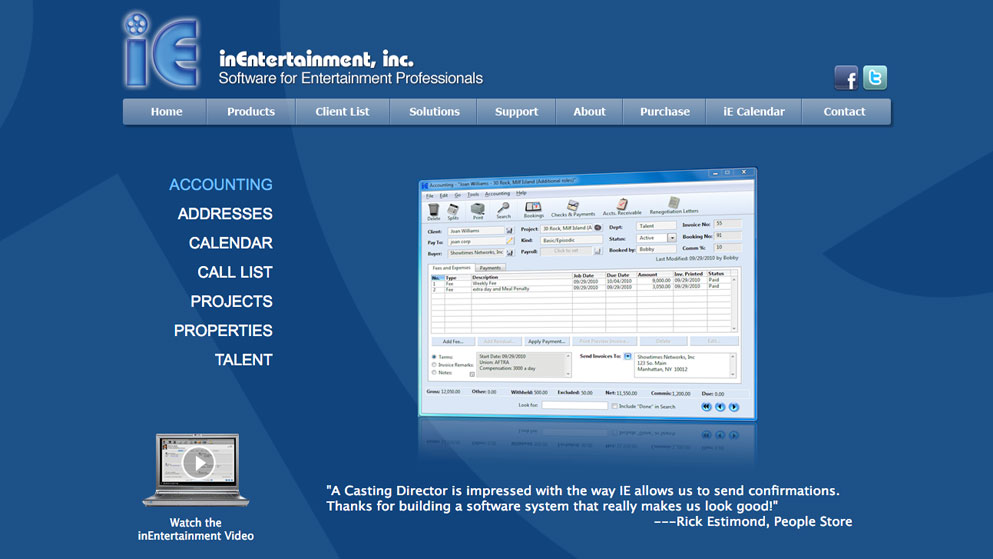The height and width of the screenshot is (559, 993).
Task: Open the Help menu in Accounting window
Action: (x=521, y=193)
